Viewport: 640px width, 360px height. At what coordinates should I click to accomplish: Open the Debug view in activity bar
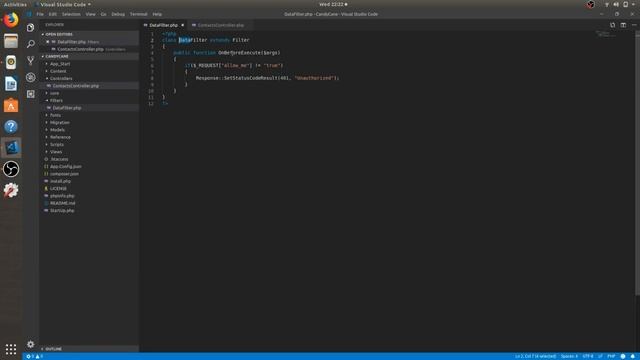[x=30, y=77]
